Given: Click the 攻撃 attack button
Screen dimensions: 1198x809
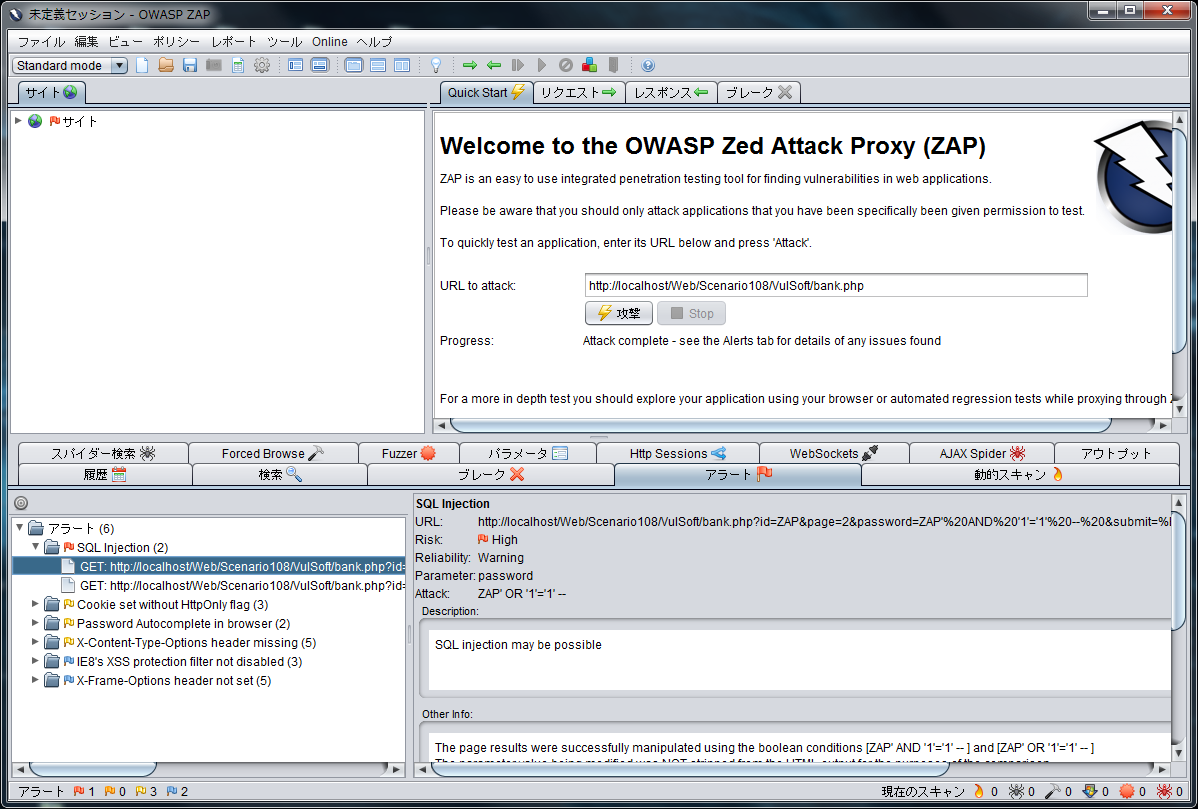Looking at the screenshot, I should pyautogui.click(x=619, y=313).
